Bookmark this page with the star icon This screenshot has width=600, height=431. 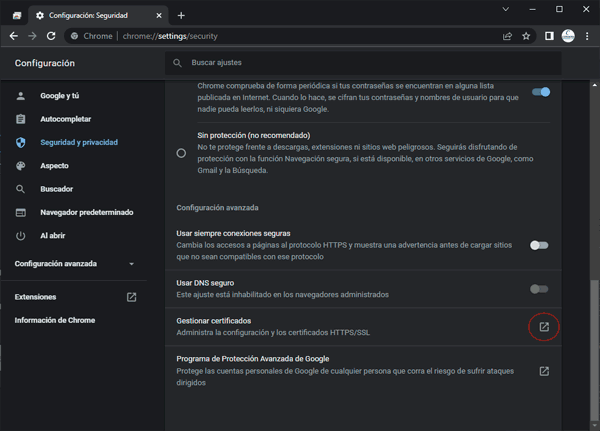pyautogui.click(x=526, y=36)
